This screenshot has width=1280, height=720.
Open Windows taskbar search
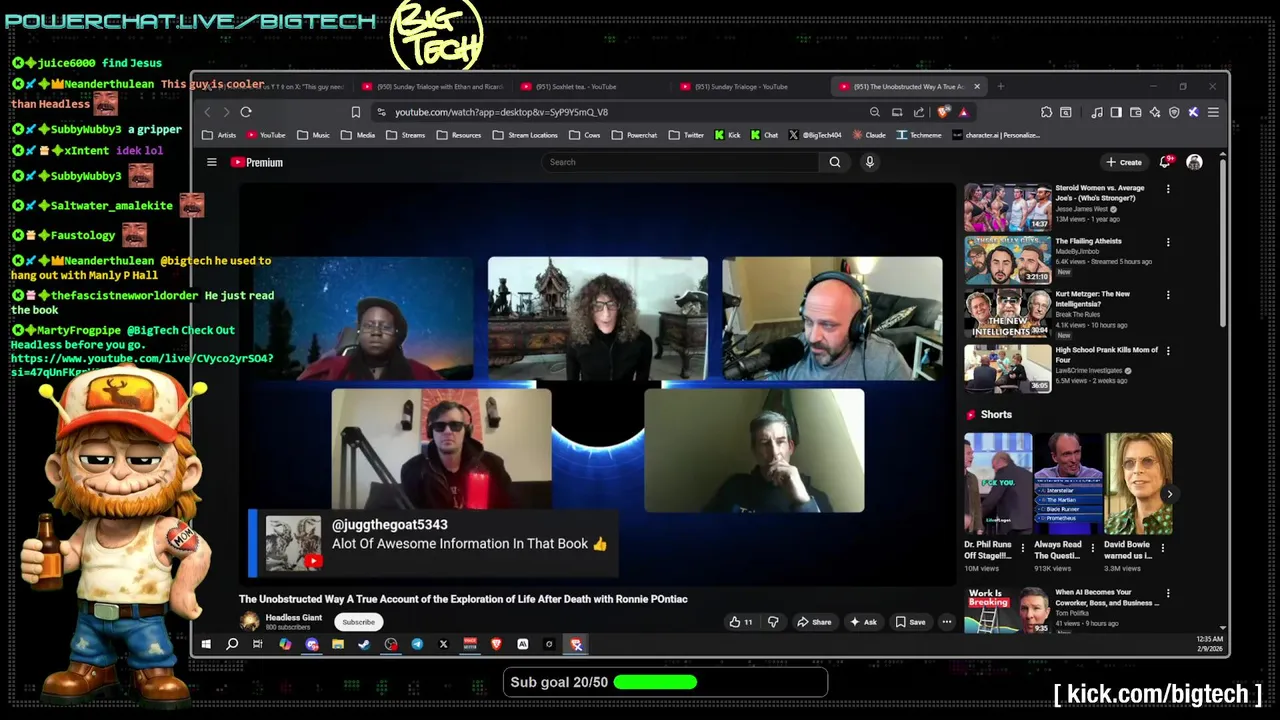(x=232, y=645)
